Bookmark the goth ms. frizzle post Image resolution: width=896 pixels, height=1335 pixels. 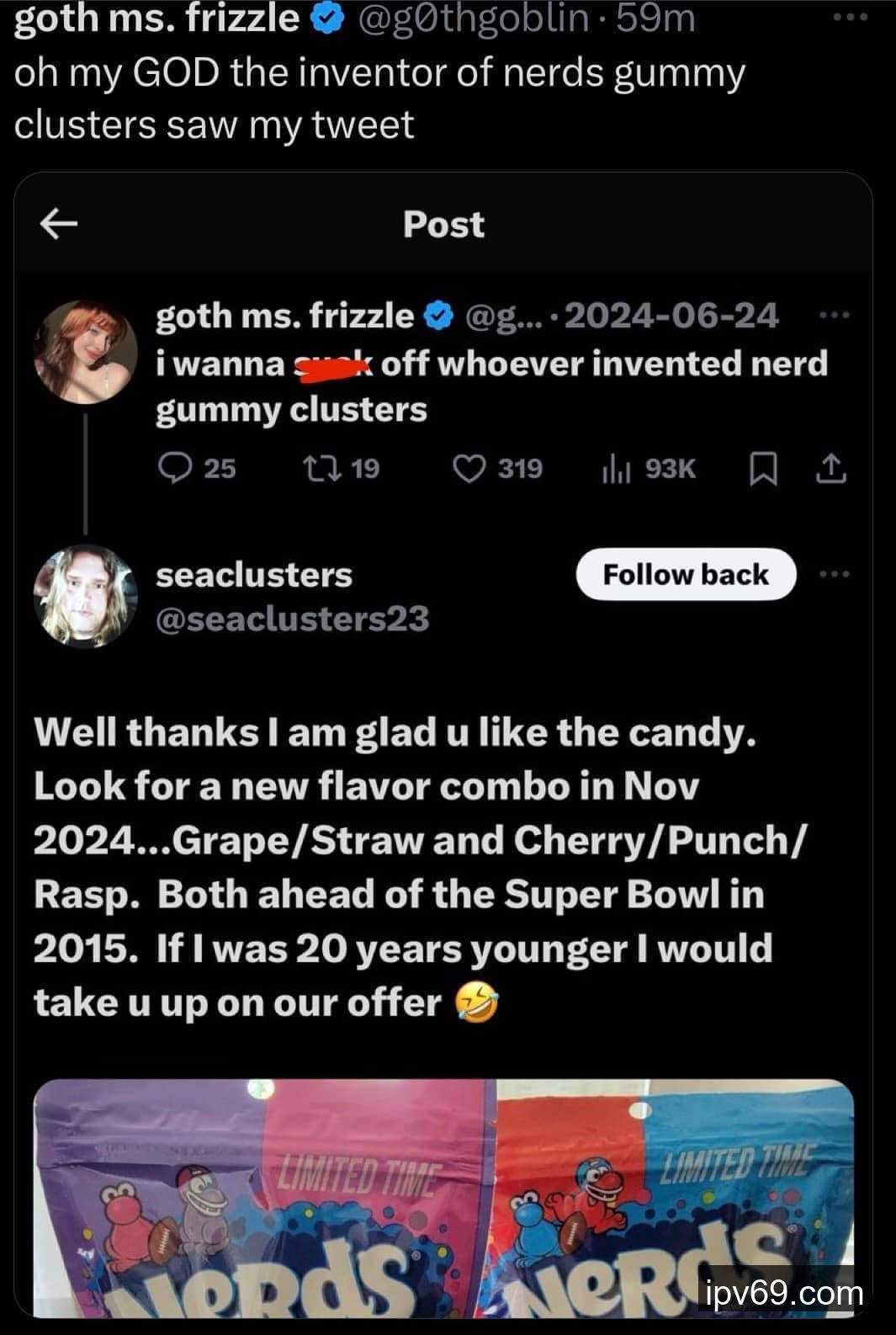762,469
